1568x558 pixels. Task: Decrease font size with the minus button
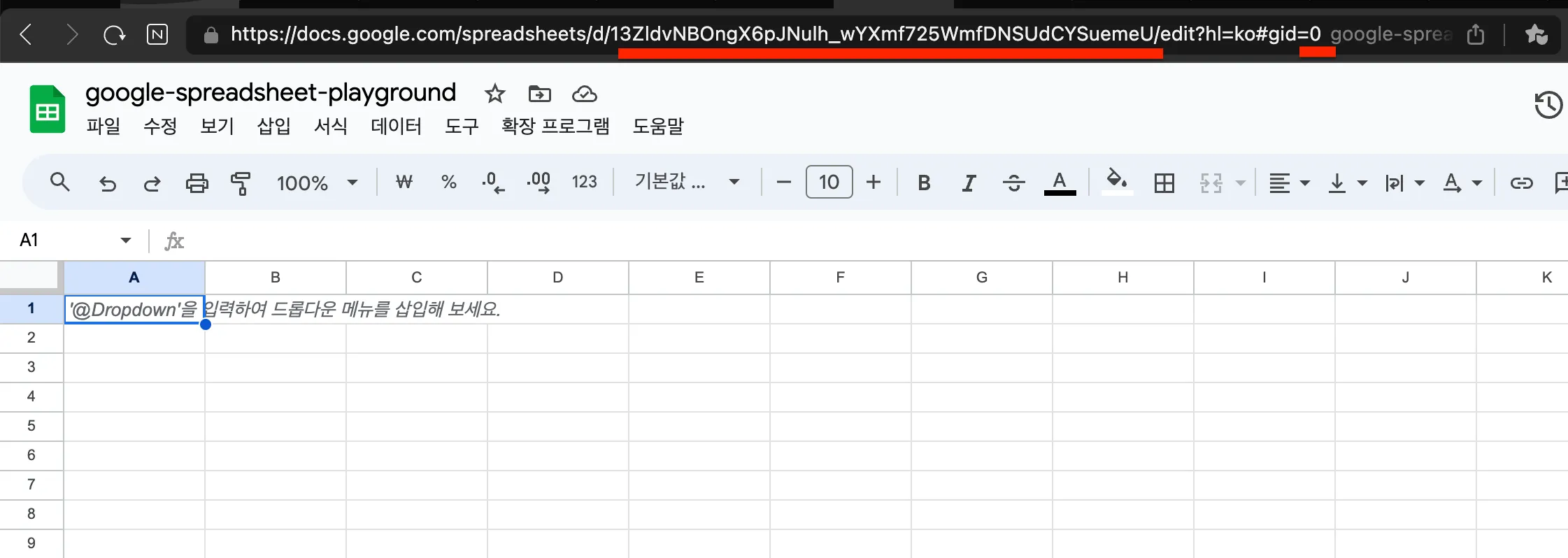tap(784, 183)
